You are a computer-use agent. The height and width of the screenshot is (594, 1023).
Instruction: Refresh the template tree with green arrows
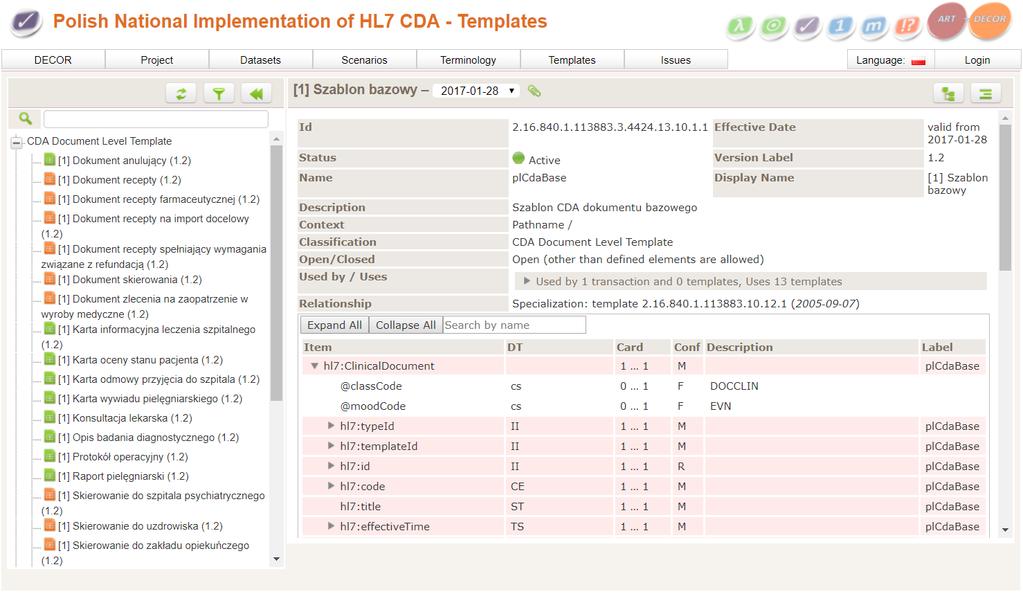[181, 94]
